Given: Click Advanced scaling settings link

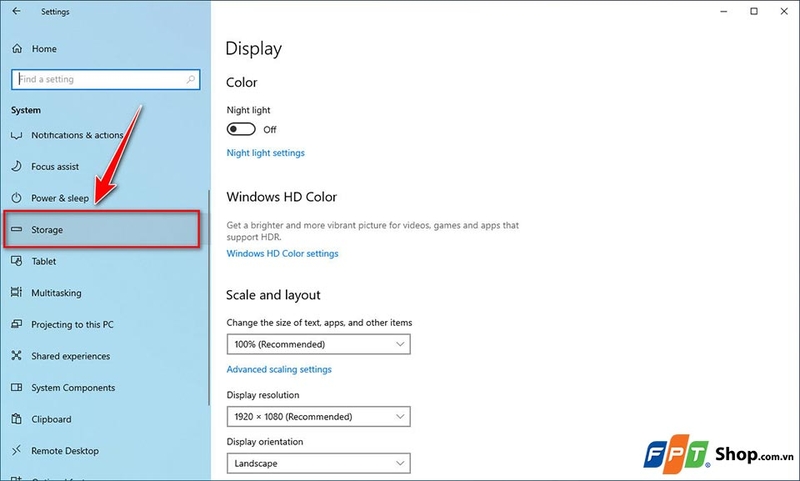Looking at the screenshot, I should pyautogui.click(x=279, y=369).
